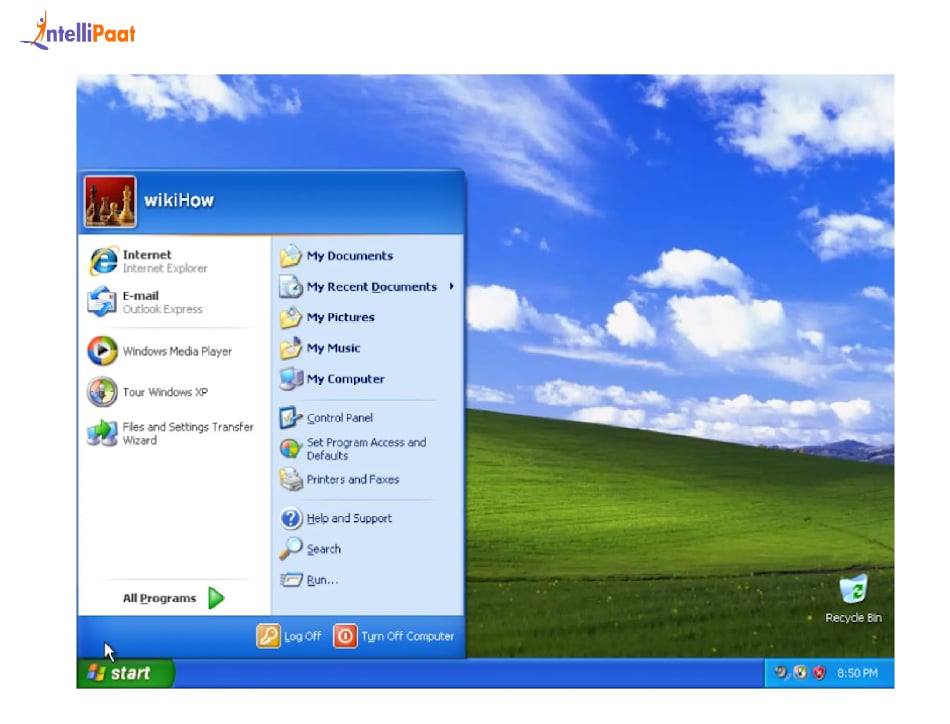This screenshot has width=950, height=724.
Task: Select the Recycle Bin desktop icon
Action: (x=854, y=589)
